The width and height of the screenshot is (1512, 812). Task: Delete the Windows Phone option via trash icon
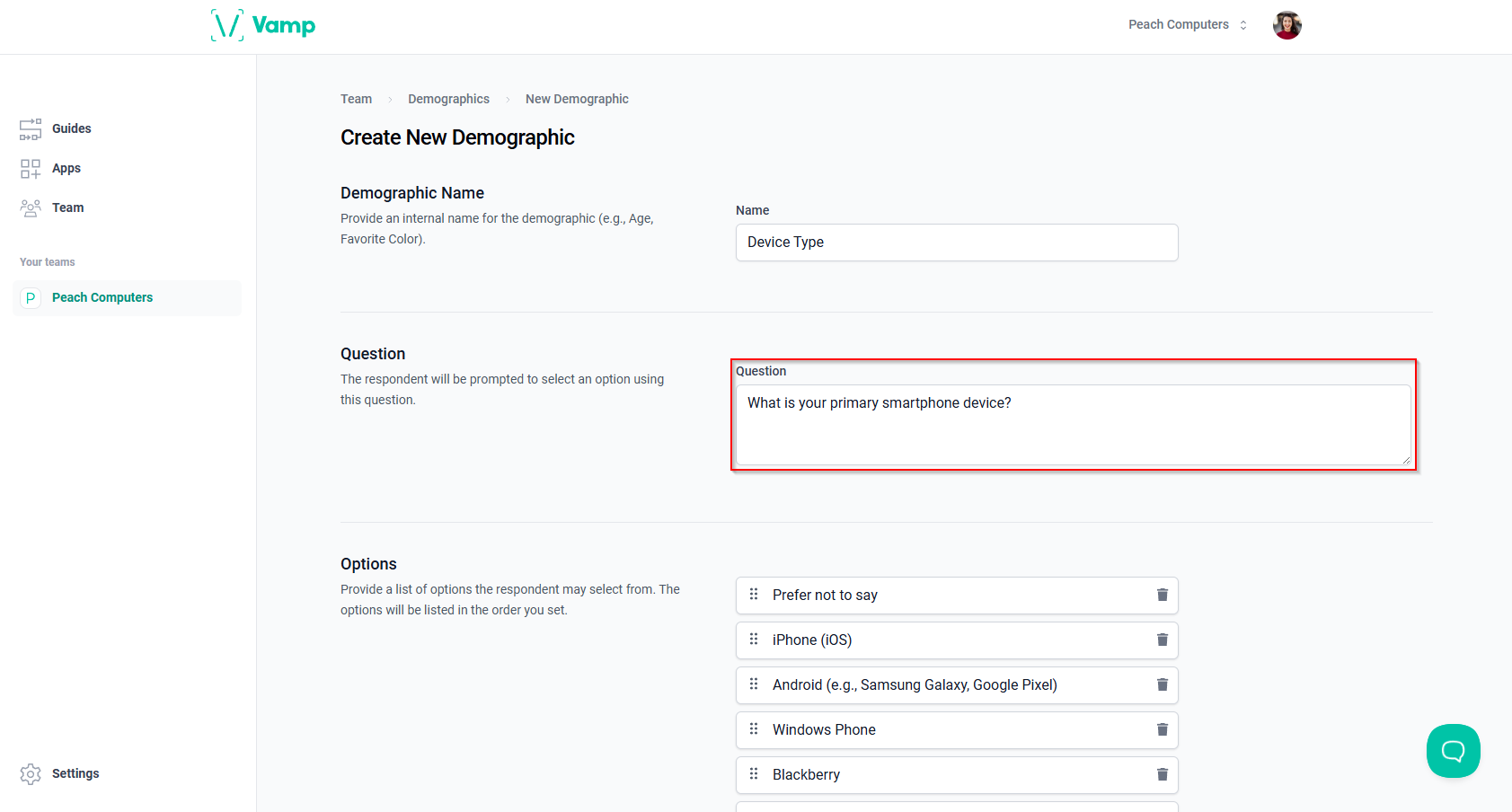1162,729
